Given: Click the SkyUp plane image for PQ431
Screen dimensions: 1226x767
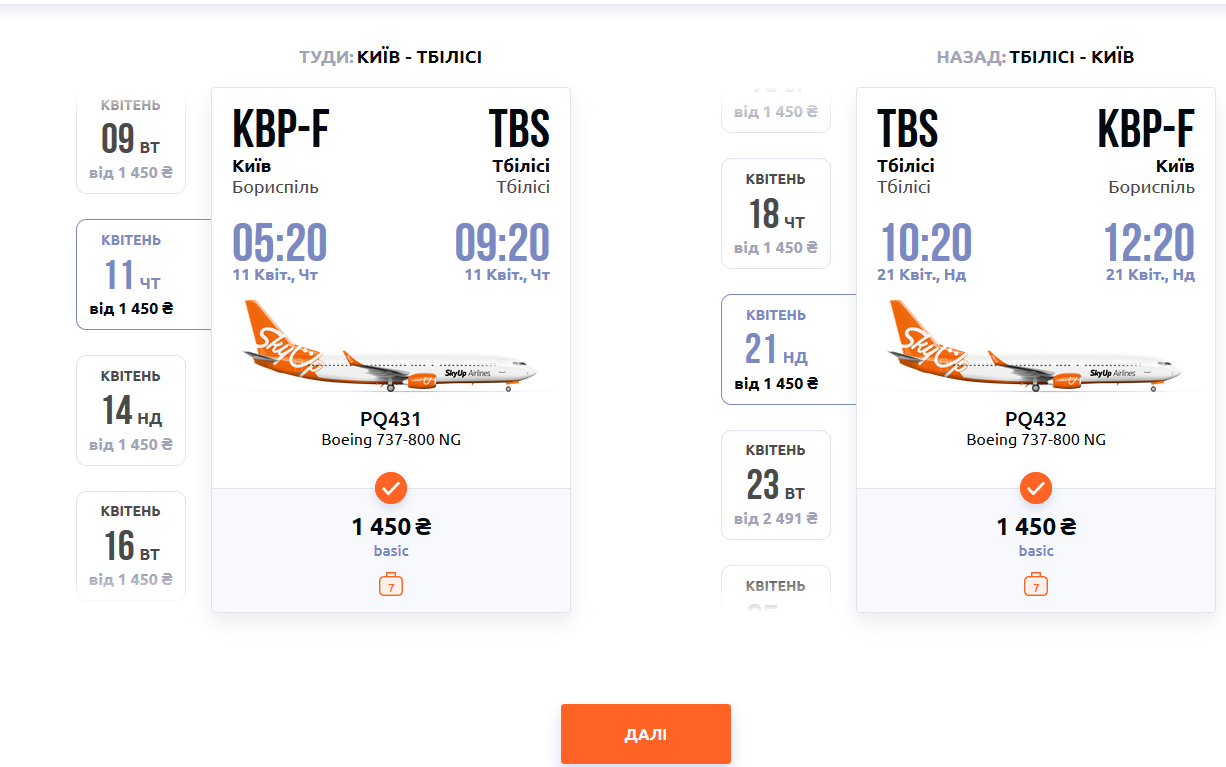Looking at the screenshot, I should pyautogui.click(x=390, y=347).
